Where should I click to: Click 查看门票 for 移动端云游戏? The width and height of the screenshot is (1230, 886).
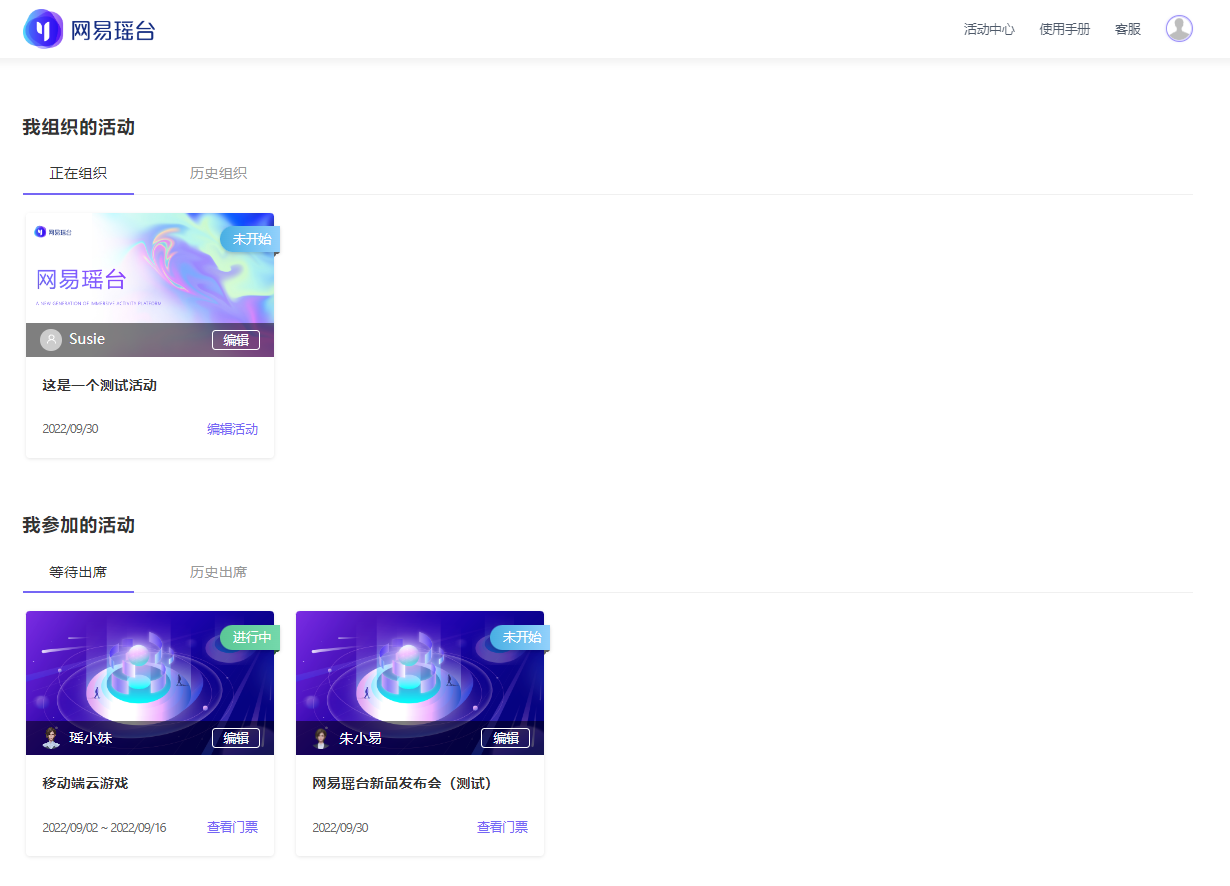coord(232,827)
